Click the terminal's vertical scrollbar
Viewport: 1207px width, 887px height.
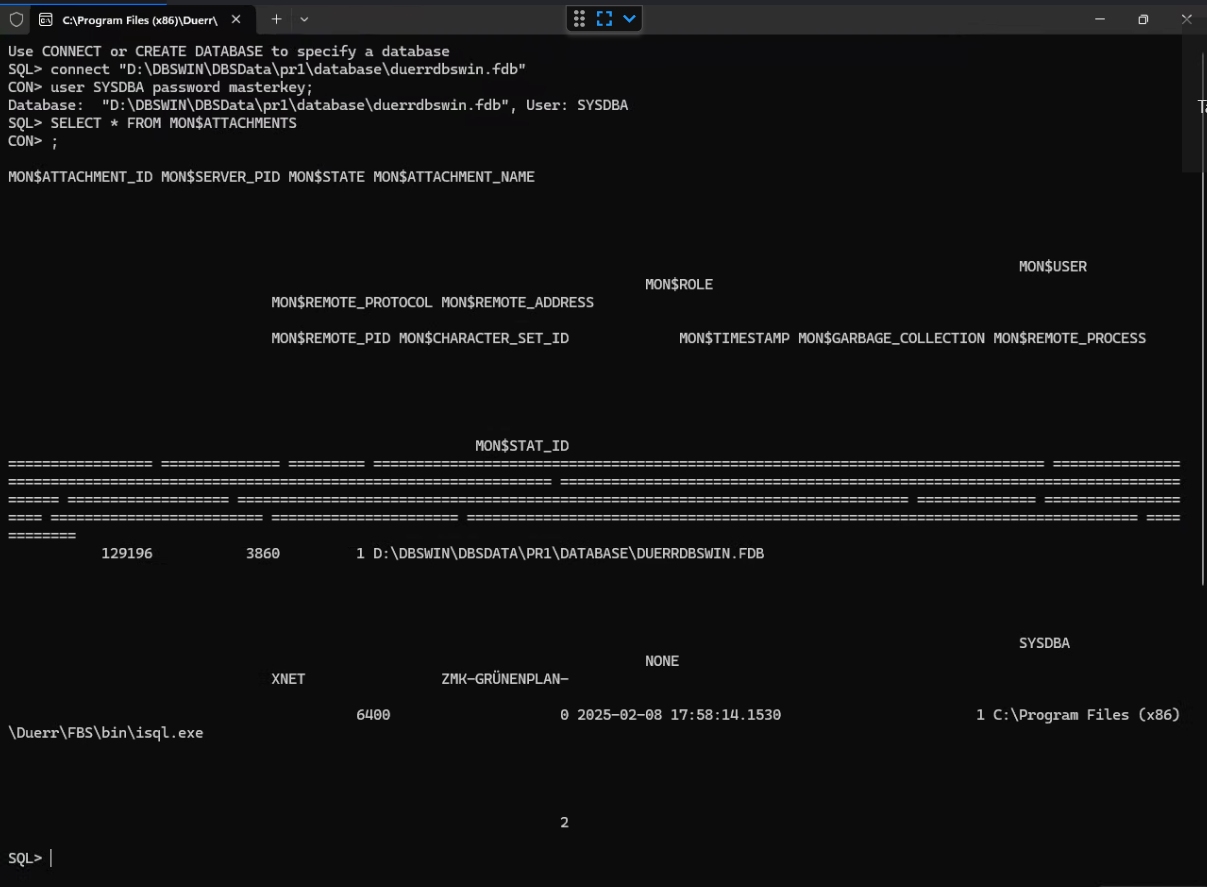(x=1203, y=320)
